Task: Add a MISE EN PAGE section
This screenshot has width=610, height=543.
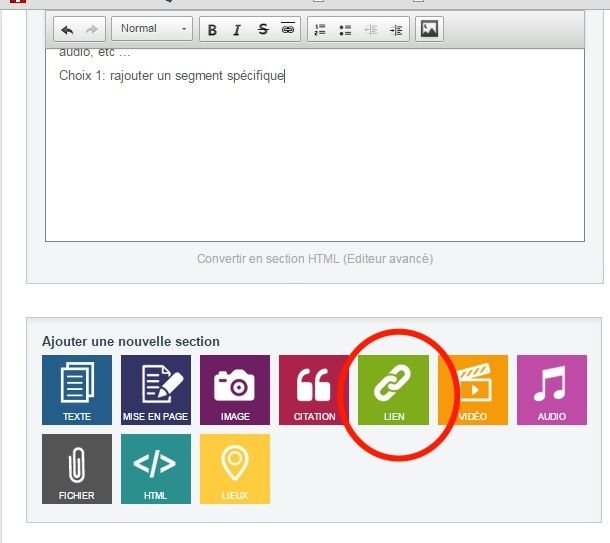Action: coord(156,390)
